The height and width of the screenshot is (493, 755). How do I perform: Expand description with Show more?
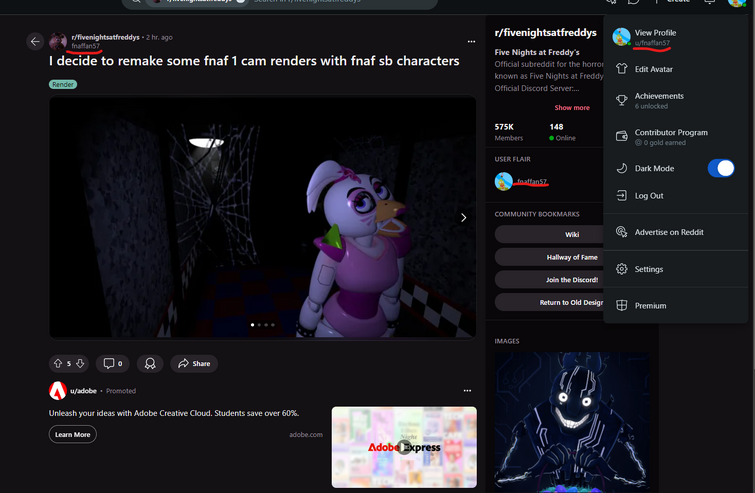pos(572,107)
